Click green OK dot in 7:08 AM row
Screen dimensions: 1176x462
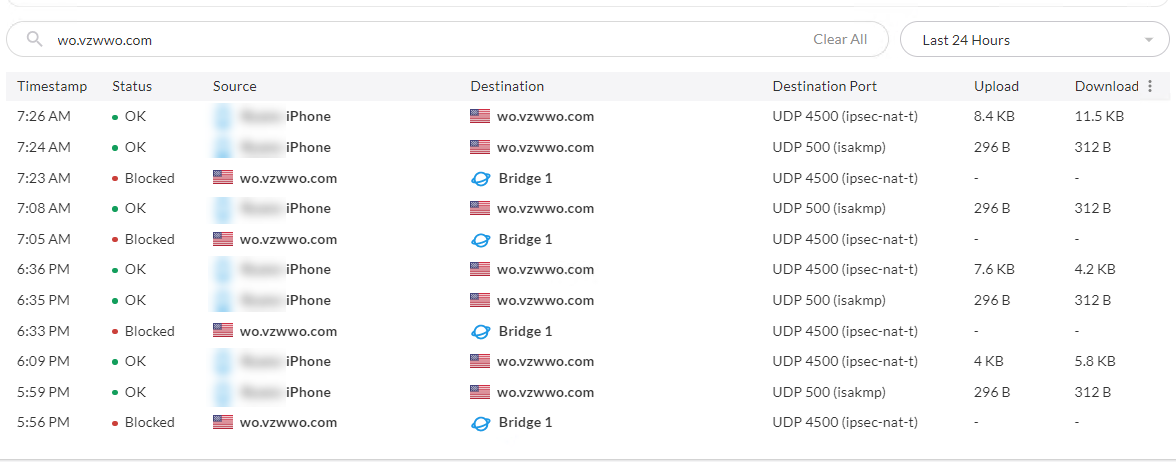115,209
